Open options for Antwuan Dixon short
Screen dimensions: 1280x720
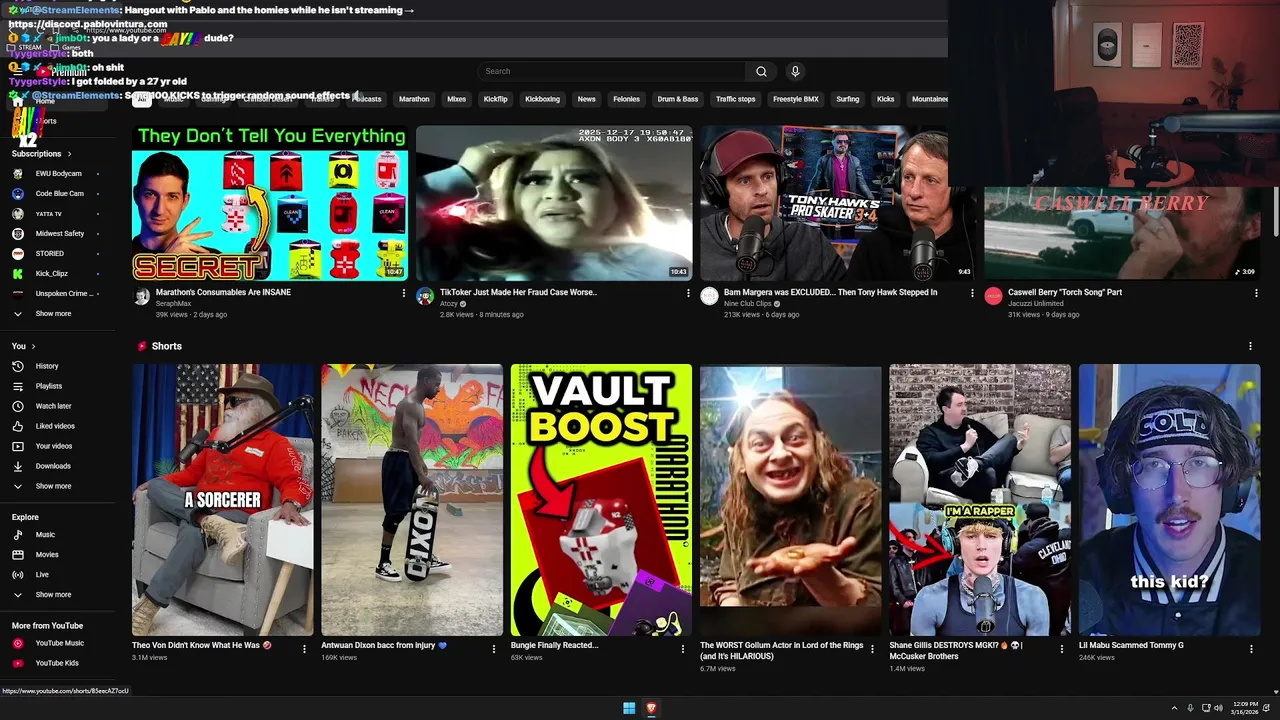click(494, 649)
